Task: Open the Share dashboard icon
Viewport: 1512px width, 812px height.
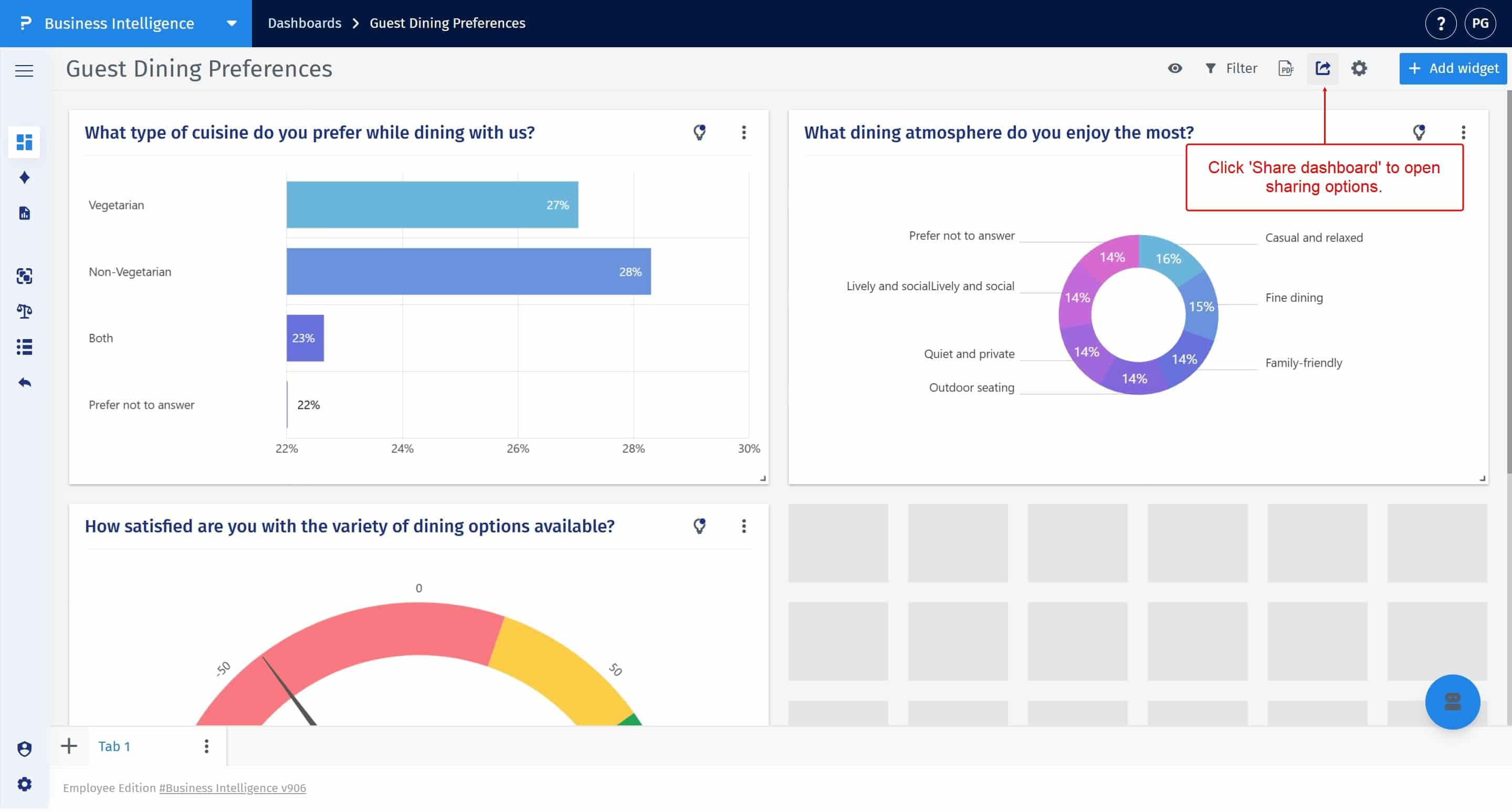Action: click(1323, 68)
